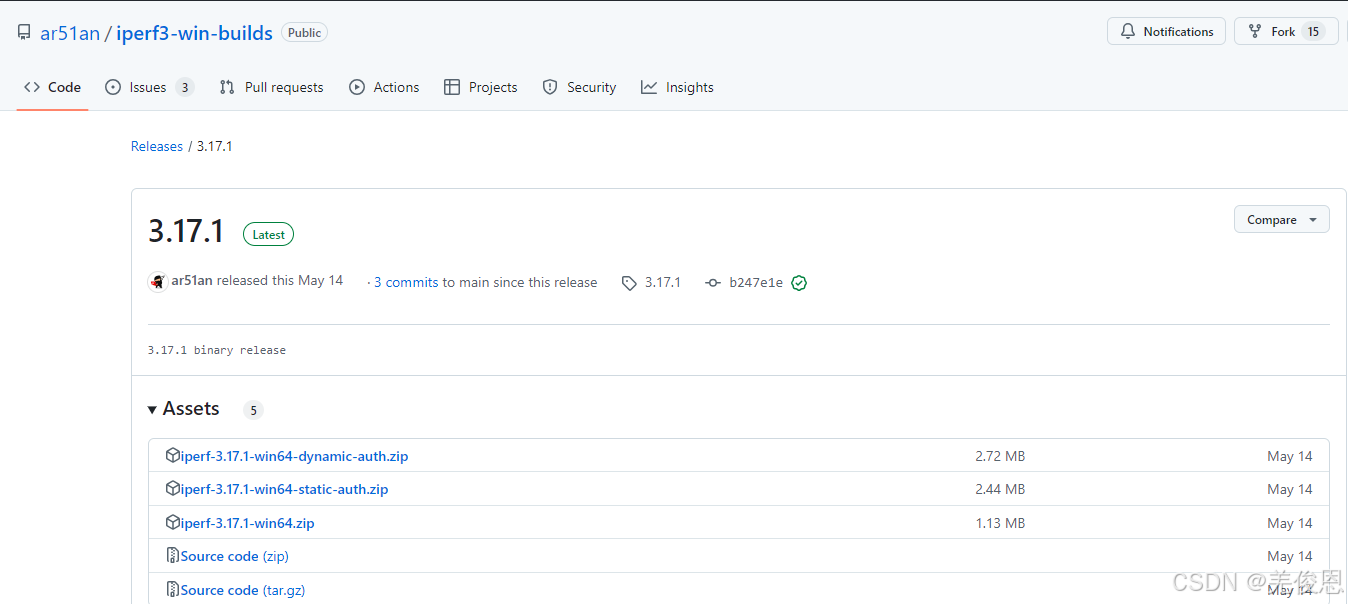1348x604 pixels.
Task: Click the green verified check icon
Action: (799, 283)
